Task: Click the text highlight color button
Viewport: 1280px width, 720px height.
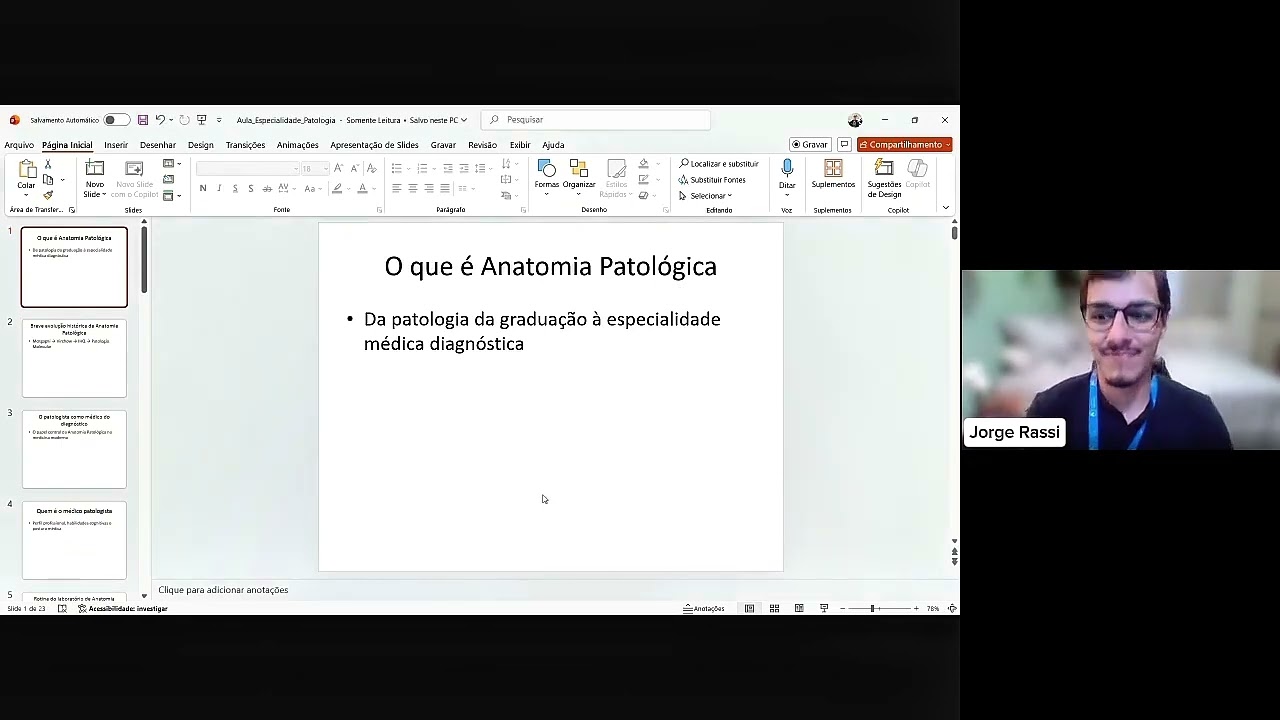Action: point(337,189)
